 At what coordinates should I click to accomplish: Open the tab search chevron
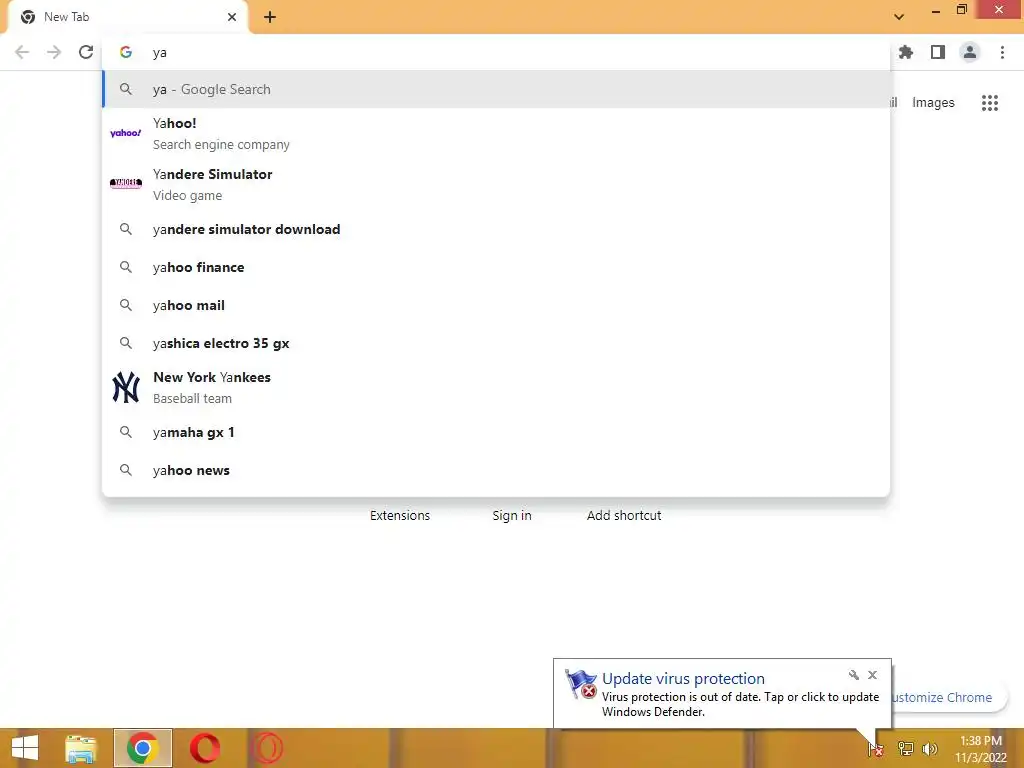coord(899,17)
